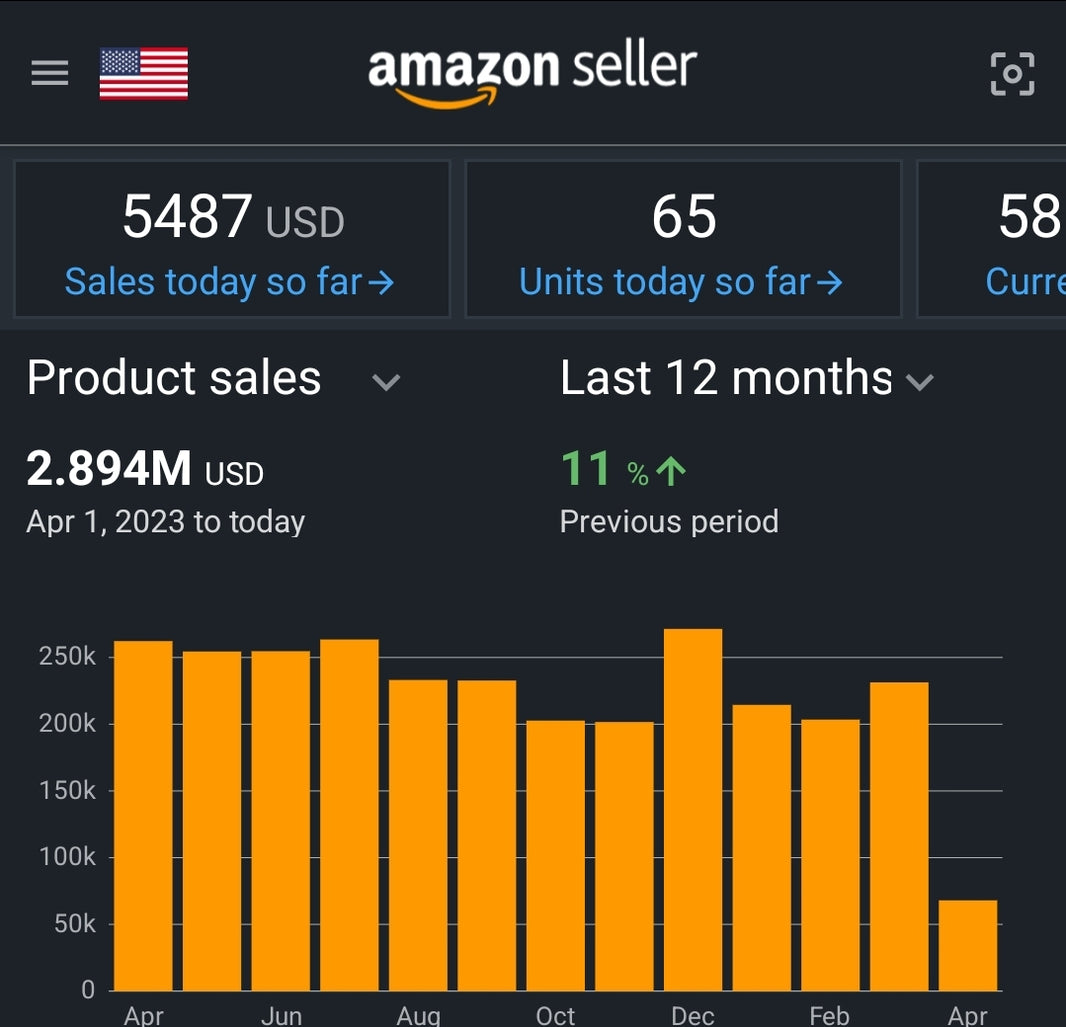Open the camera scanner tool
Viewport: 1066px width, 1027px height.
tap(1014, 72)
